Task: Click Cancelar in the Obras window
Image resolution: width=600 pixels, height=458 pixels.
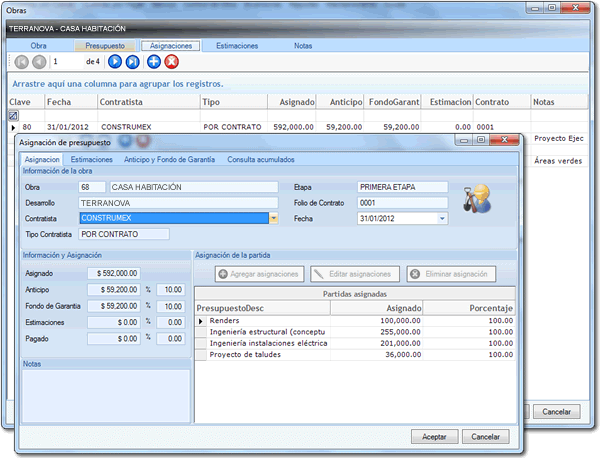Action: 557,412
